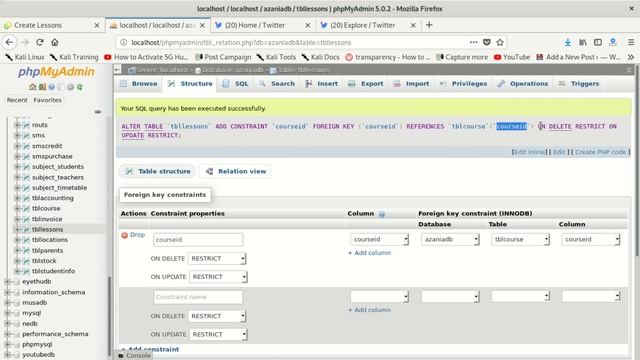Open the referenced courseid column dropdown
Image resolution: width=640 pixels, height=360 pixels.
click(591, 240)
